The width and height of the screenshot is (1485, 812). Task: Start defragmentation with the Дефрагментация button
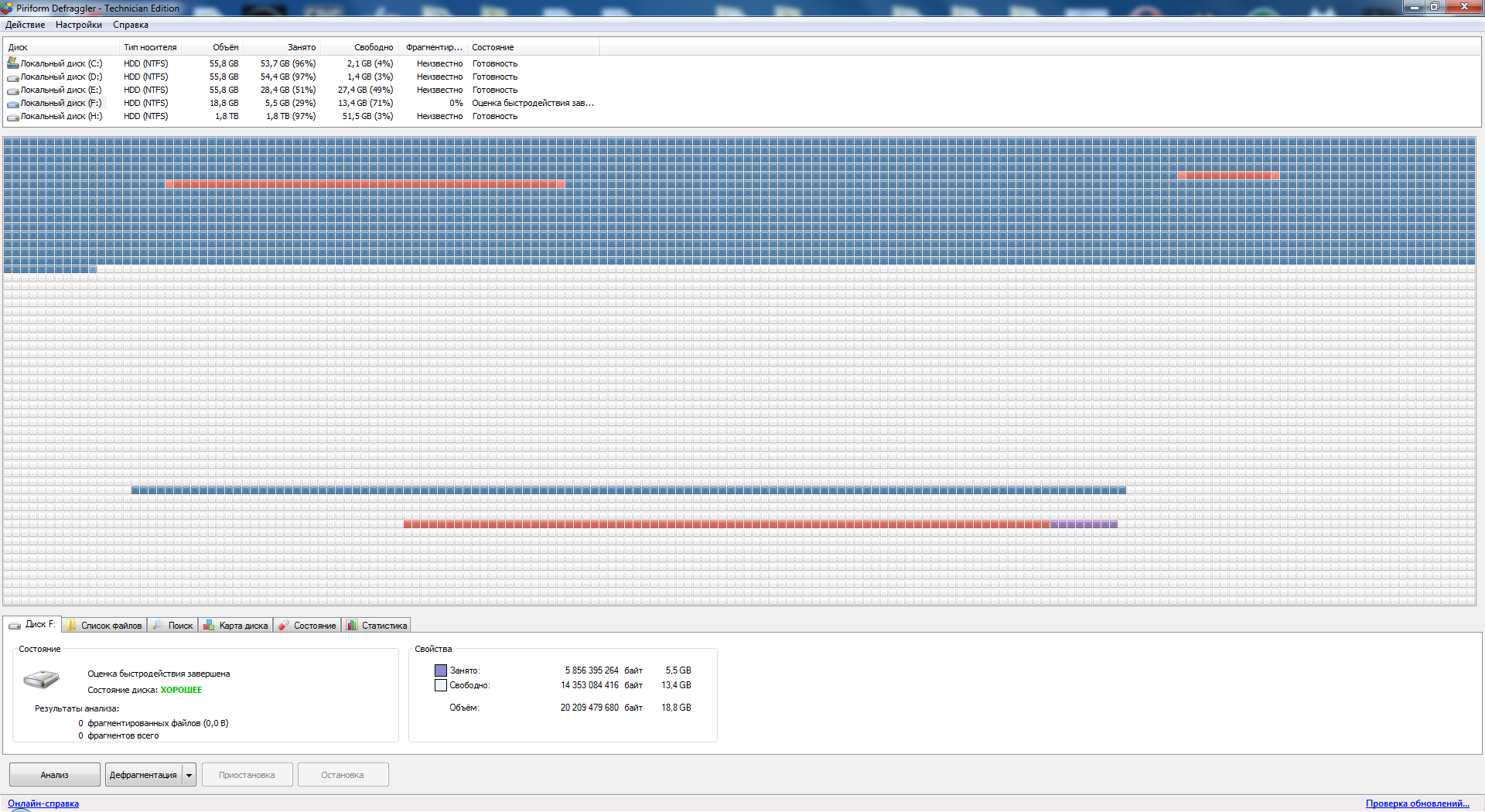pyautogui.click(x=143, y=775)
